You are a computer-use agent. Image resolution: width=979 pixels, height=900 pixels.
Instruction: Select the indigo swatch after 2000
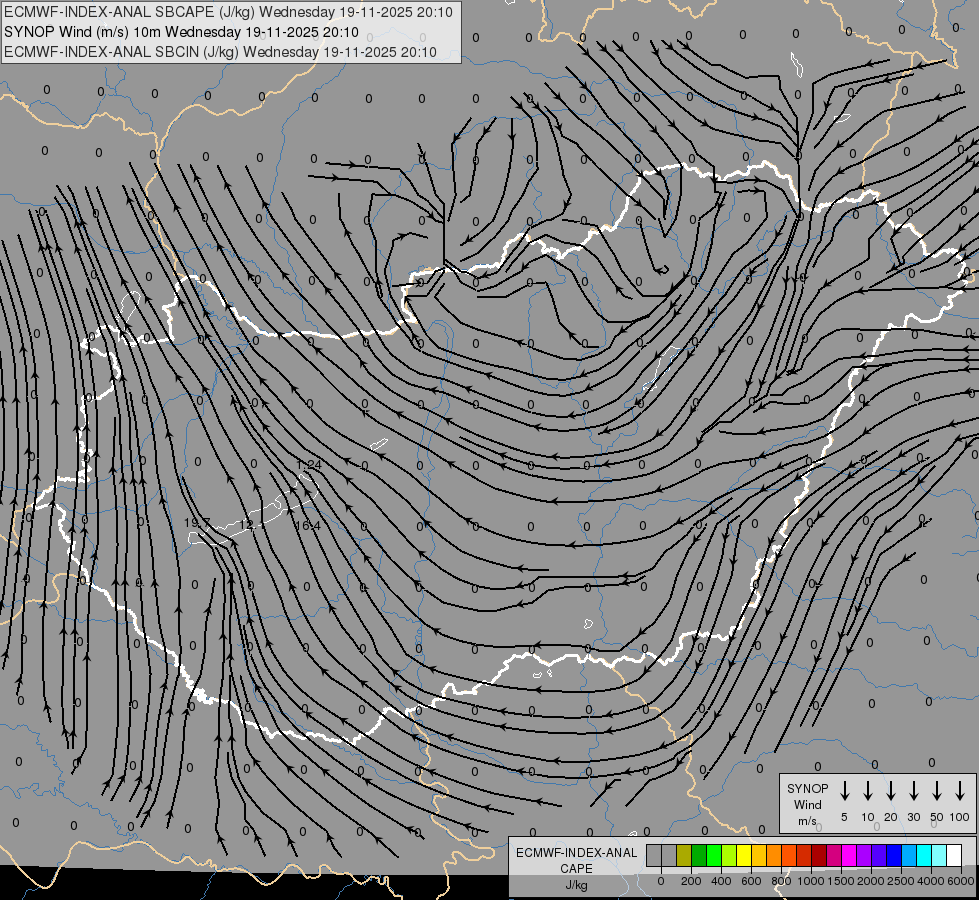(878, 855)
